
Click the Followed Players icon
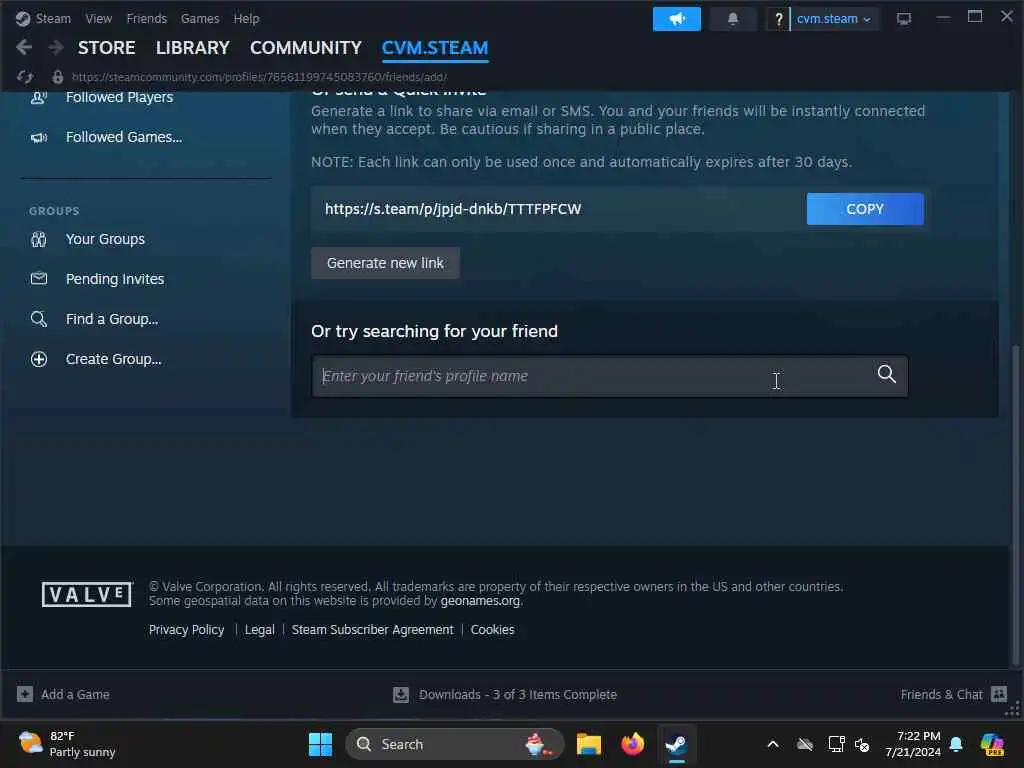(x=39, y=97)
